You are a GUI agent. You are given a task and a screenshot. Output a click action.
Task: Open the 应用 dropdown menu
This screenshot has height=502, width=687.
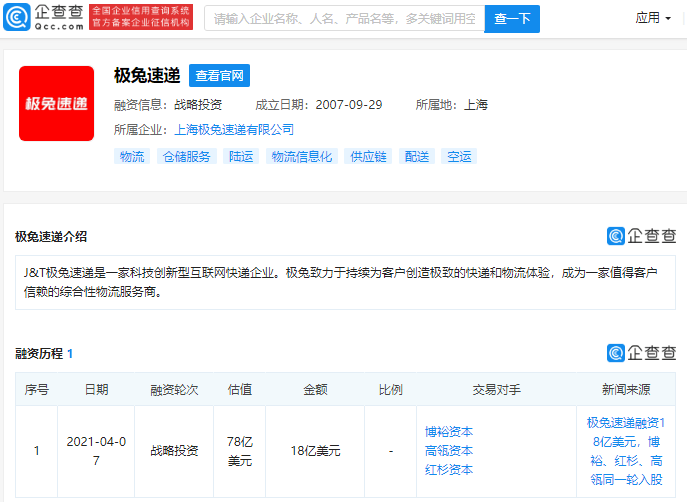pos(653,18)
